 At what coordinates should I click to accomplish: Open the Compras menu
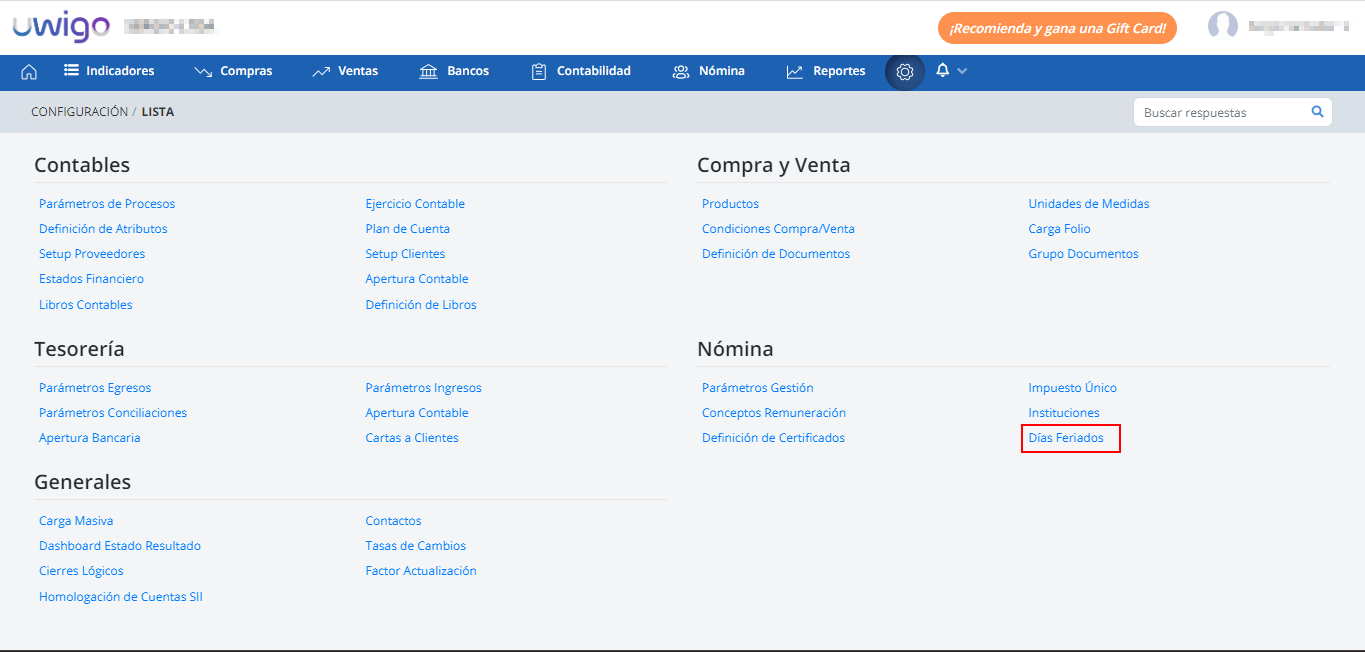coord(233,71)
